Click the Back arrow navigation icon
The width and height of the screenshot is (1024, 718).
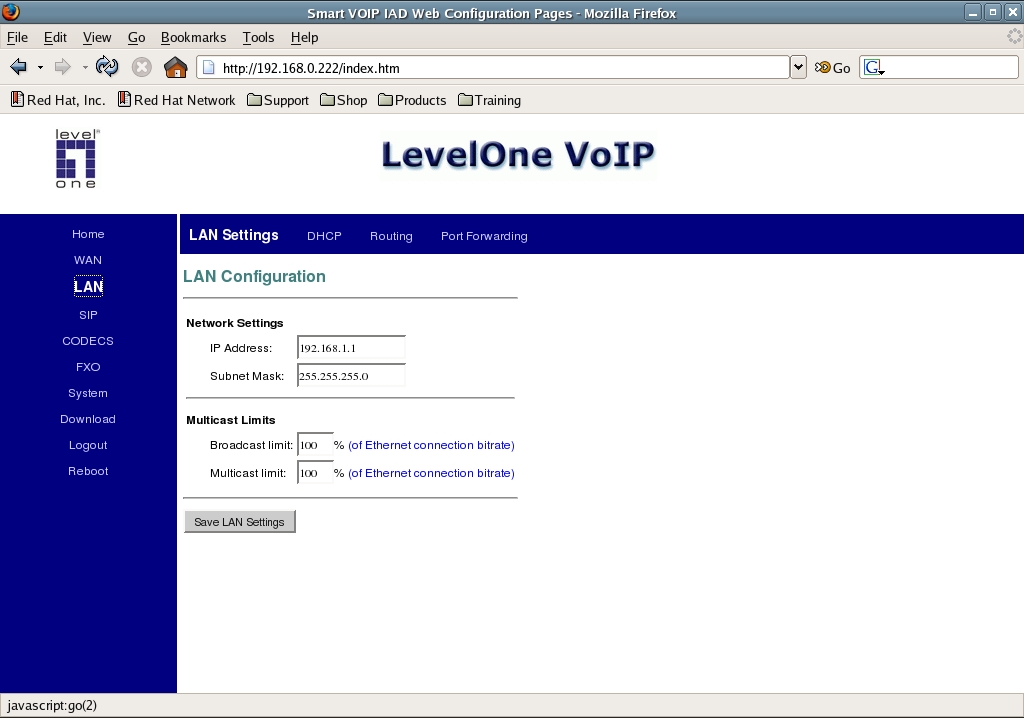tap(18, 67)
